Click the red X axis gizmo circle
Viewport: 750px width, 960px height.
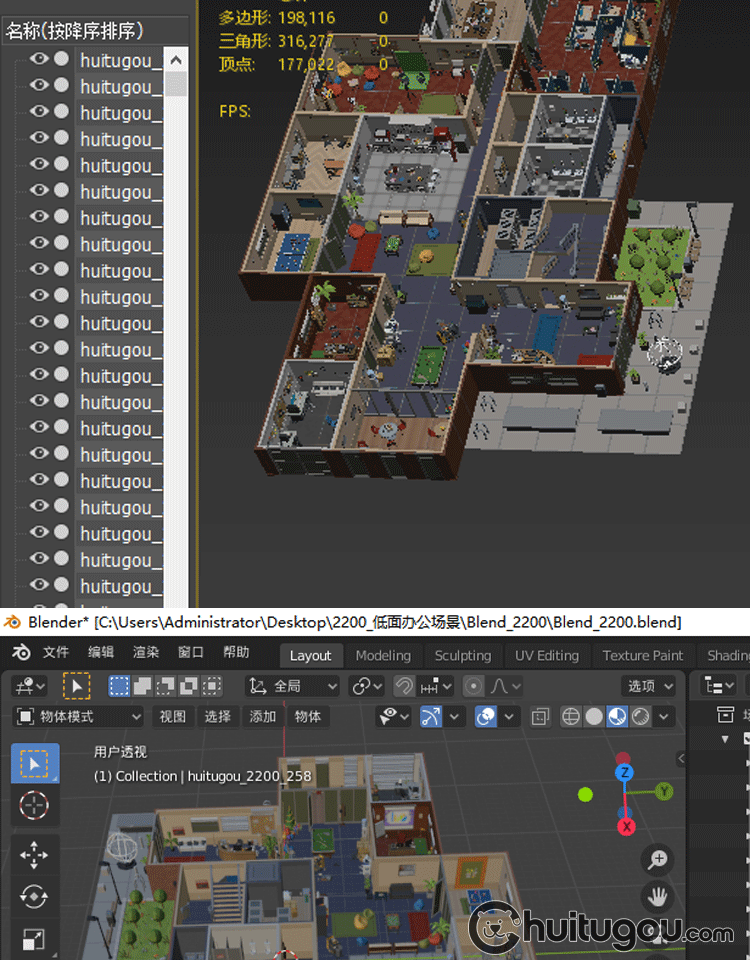pyautogui.click(x=627, y=827)
